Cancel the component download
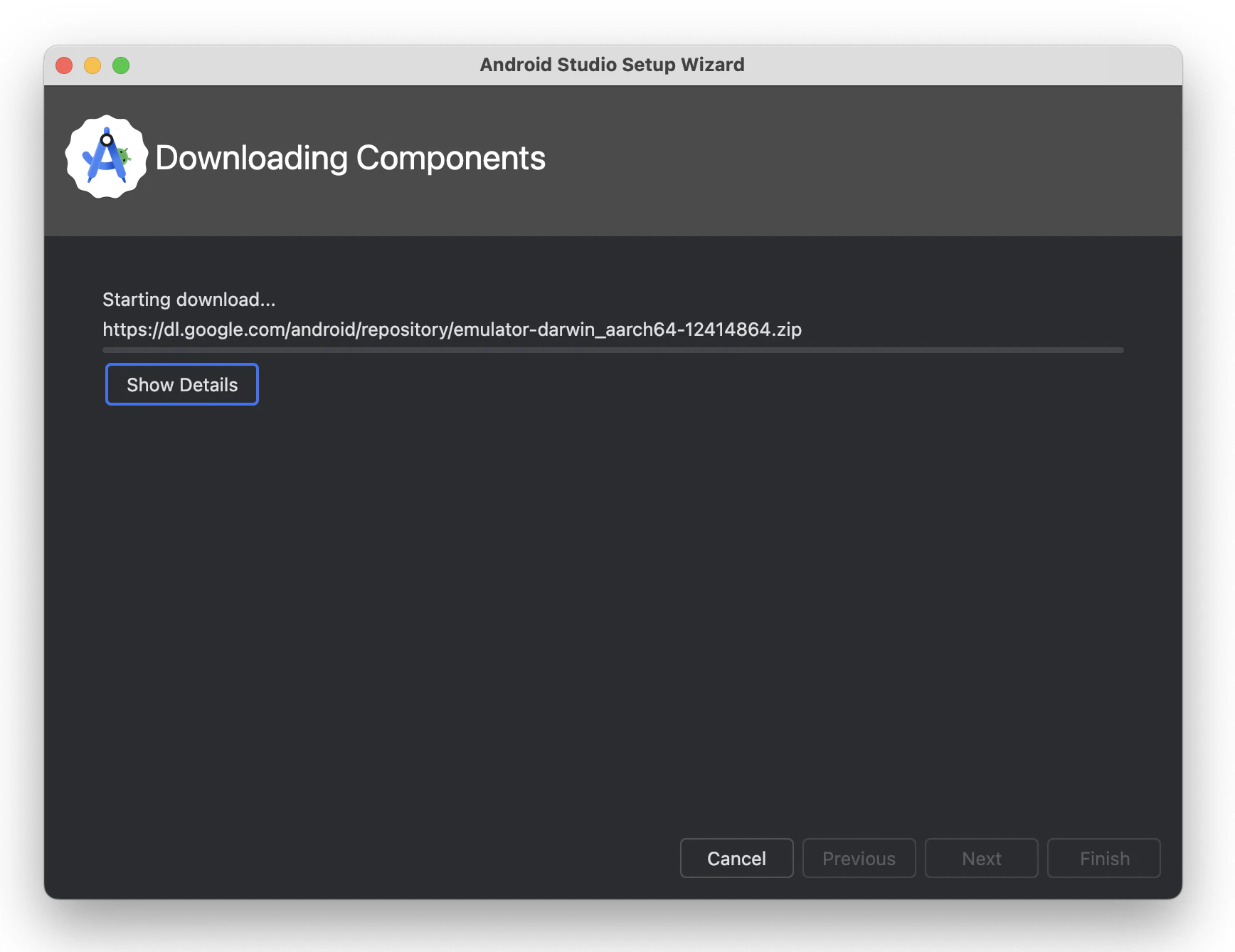The height and width of the screenshot is (952, 1235). point(736,858)
